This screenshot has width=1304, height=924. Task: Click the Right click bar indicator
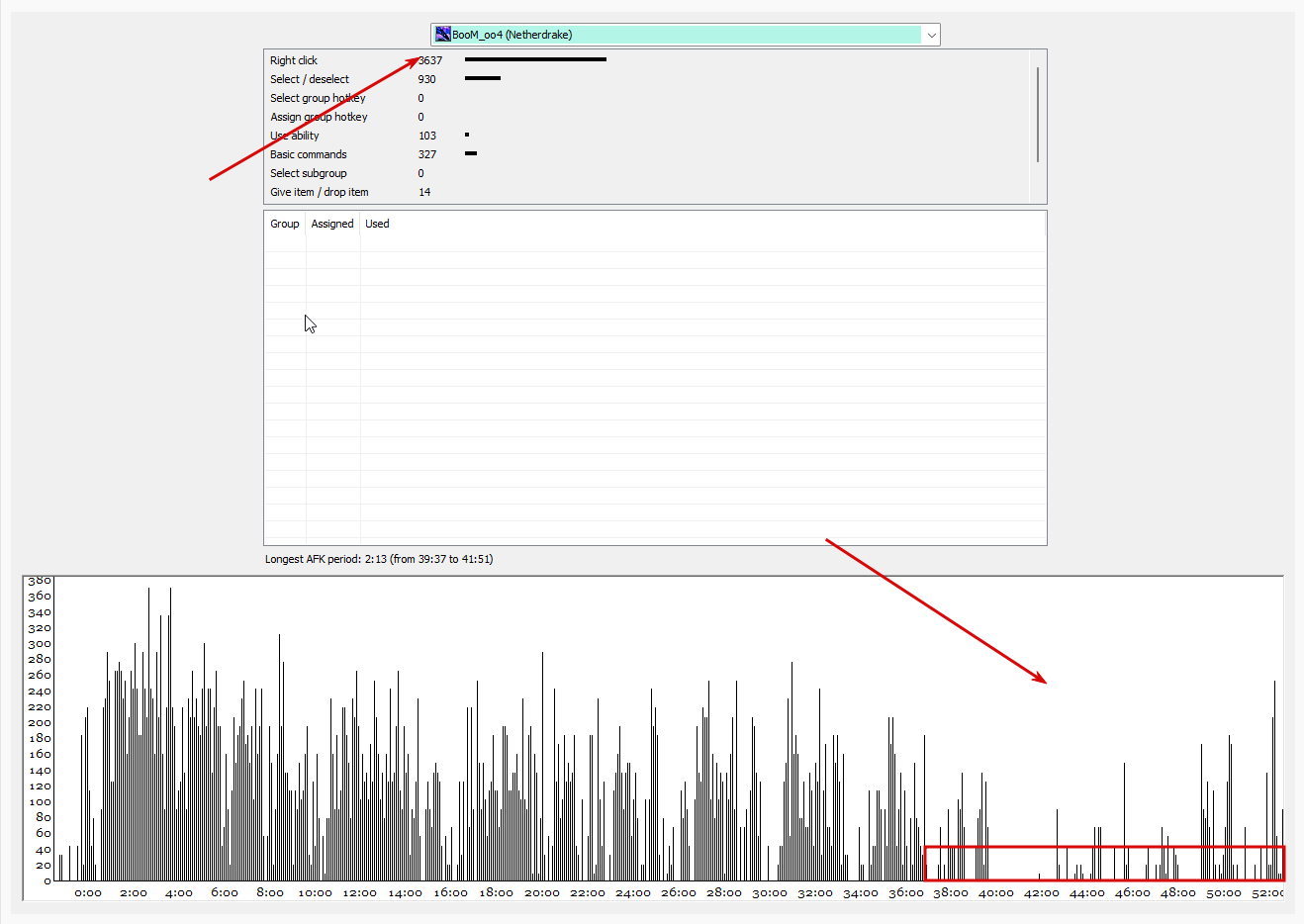click(x=535, y=59)
